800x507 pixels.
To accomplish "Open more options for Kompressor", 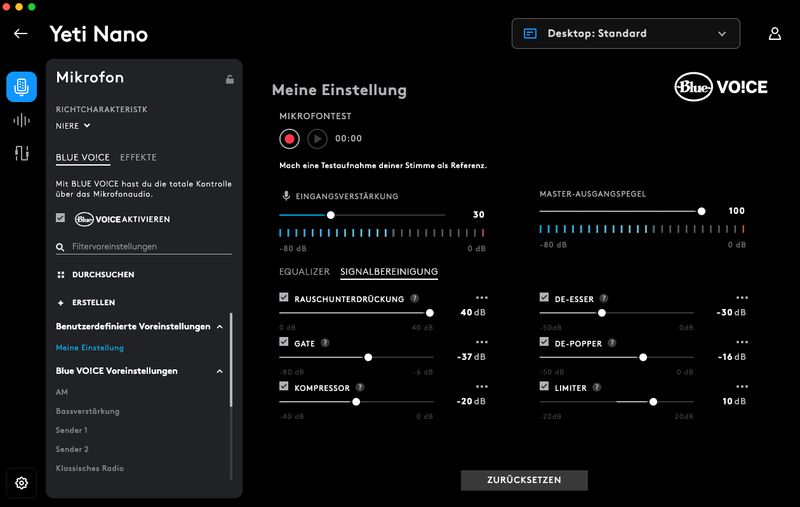I will (482, 386).
